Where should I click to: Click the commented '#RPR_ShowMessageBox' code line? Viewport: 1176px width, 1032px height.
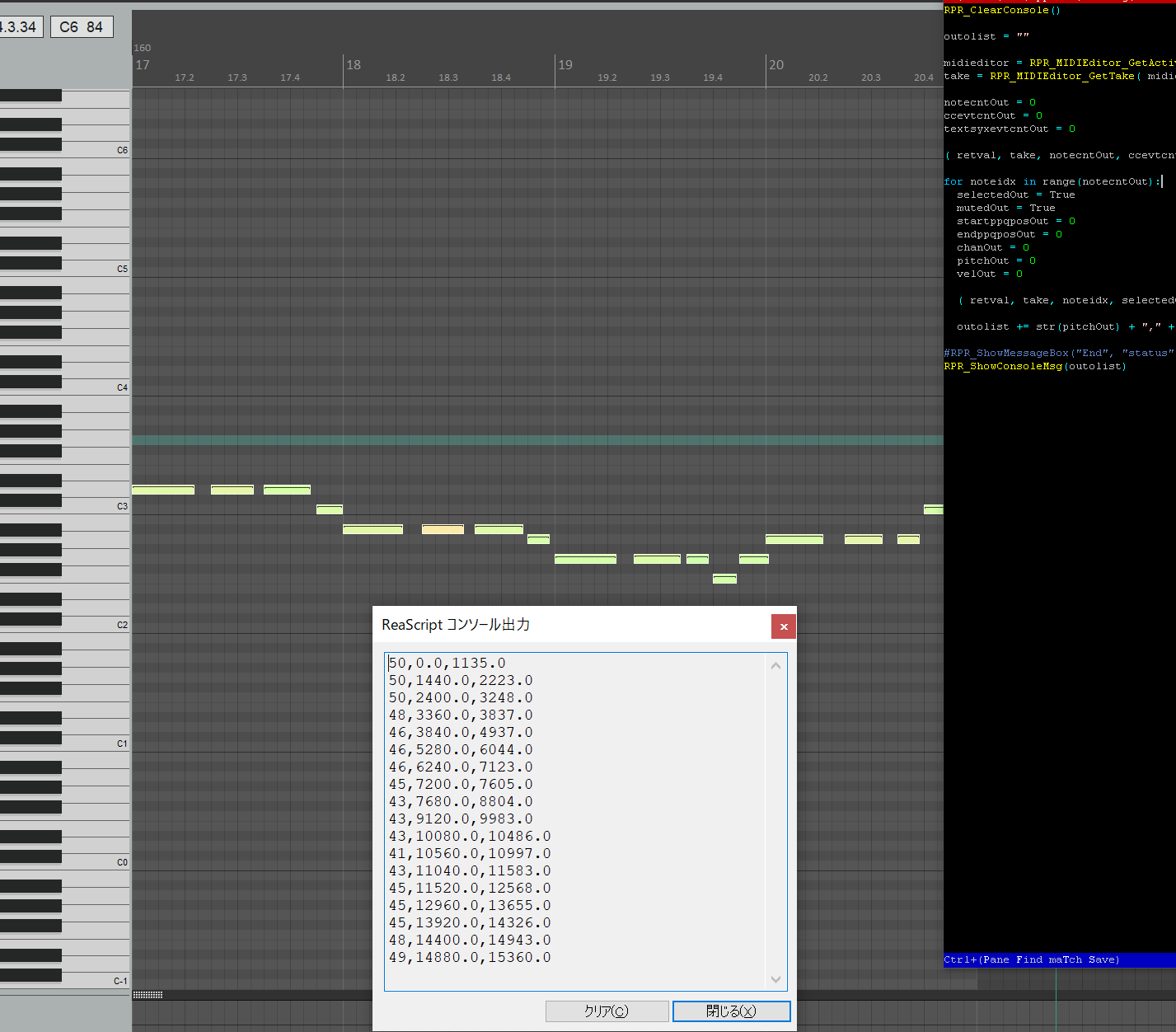click(1060, 353)
